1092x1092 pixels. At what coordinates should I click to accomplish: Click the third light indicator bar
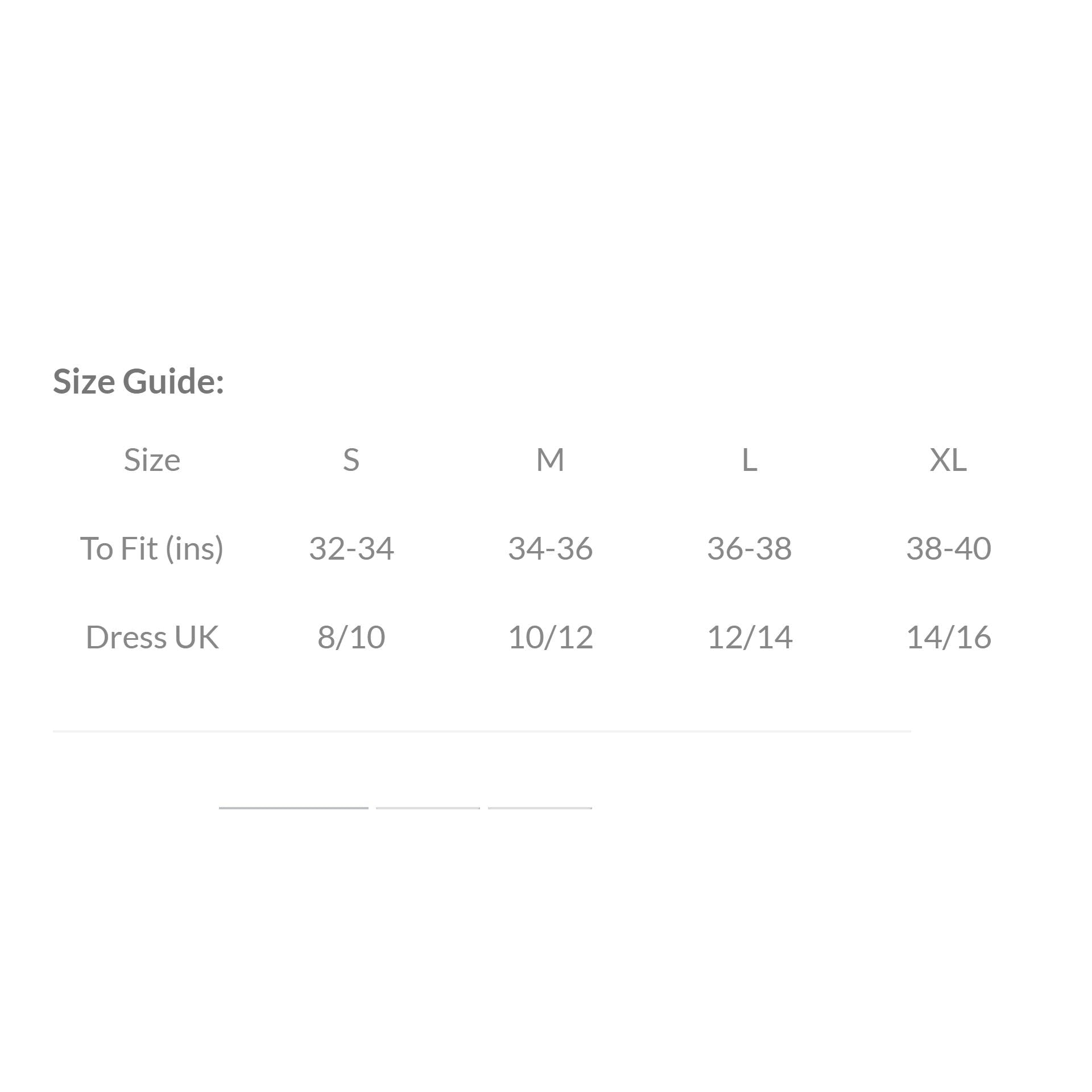540,808
